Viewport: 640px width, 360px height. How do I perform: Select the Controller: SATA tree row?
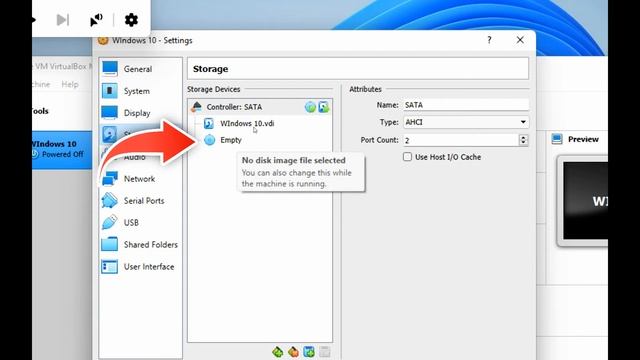pos(260,107)
